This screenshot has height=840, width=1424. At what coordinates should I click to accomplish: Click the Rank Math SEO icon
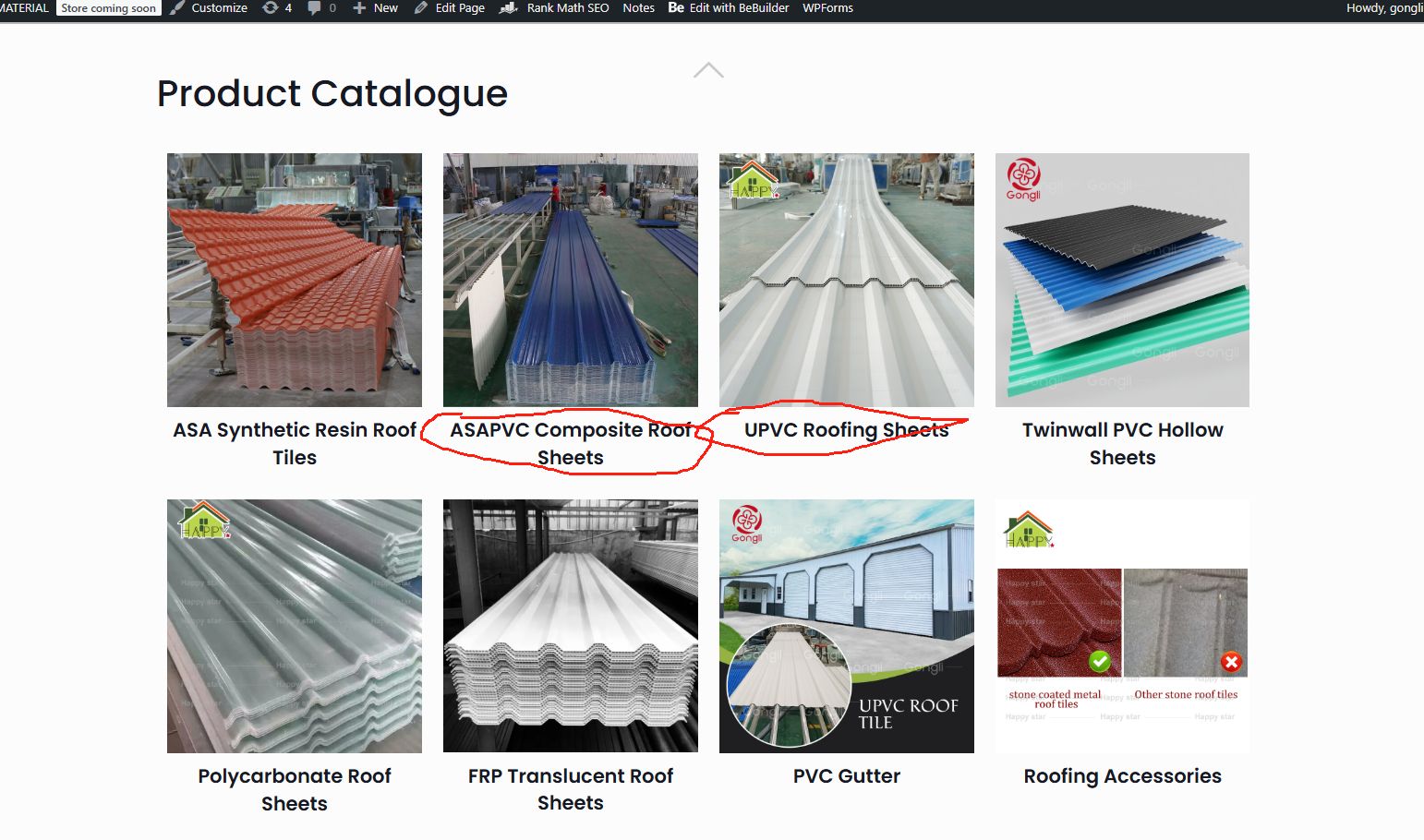point(508,8)
